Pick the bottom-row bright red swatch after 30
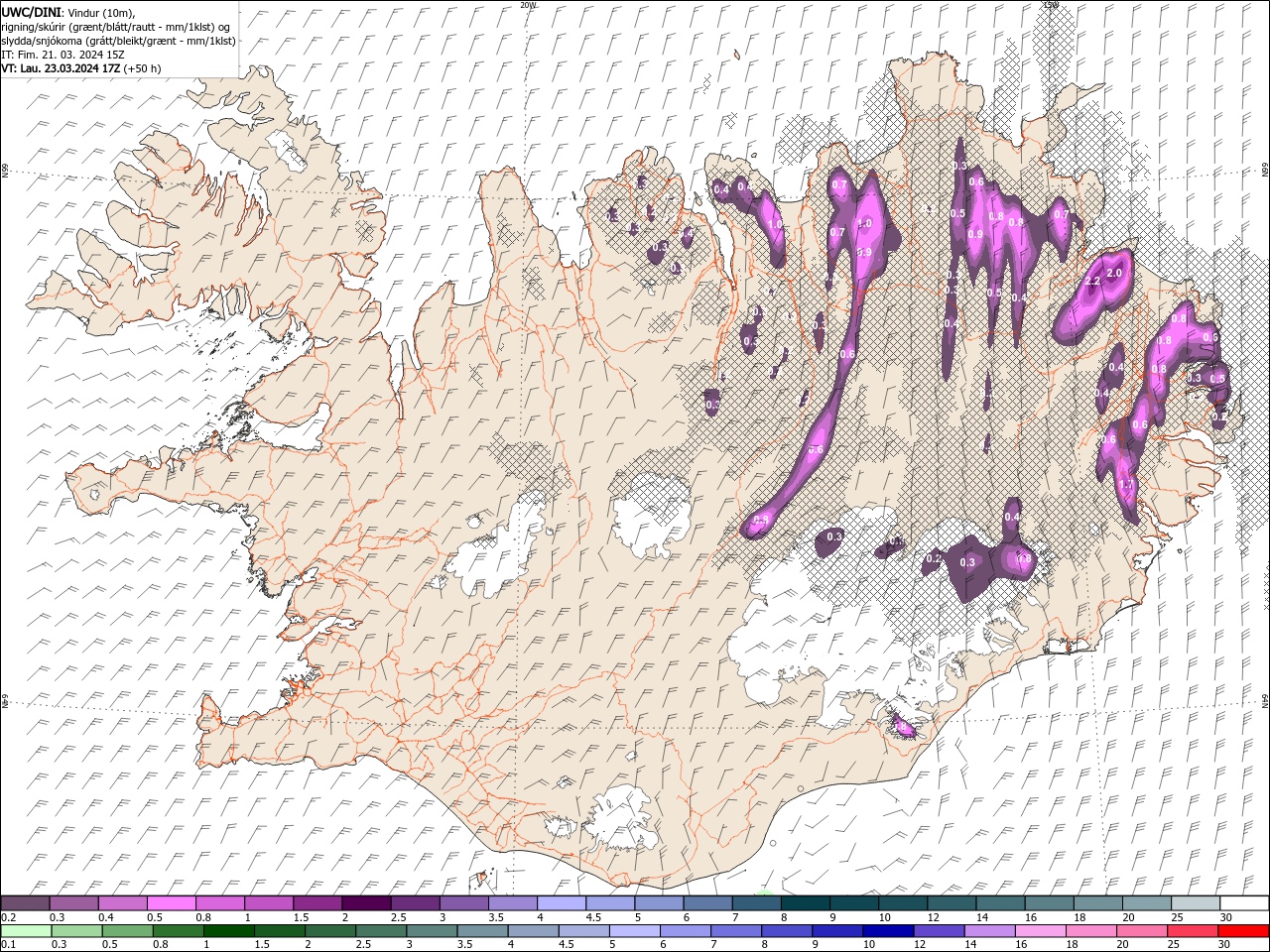 (x=1243, y=931)
